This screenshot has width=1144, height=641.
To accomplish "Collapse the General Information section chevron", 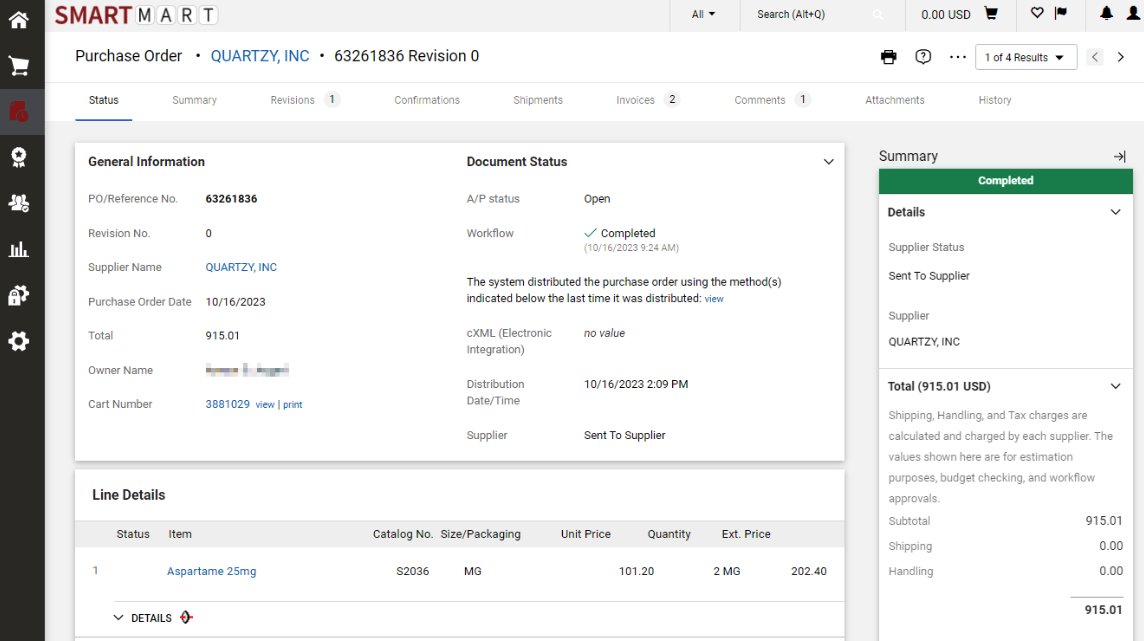I will 828,162.
